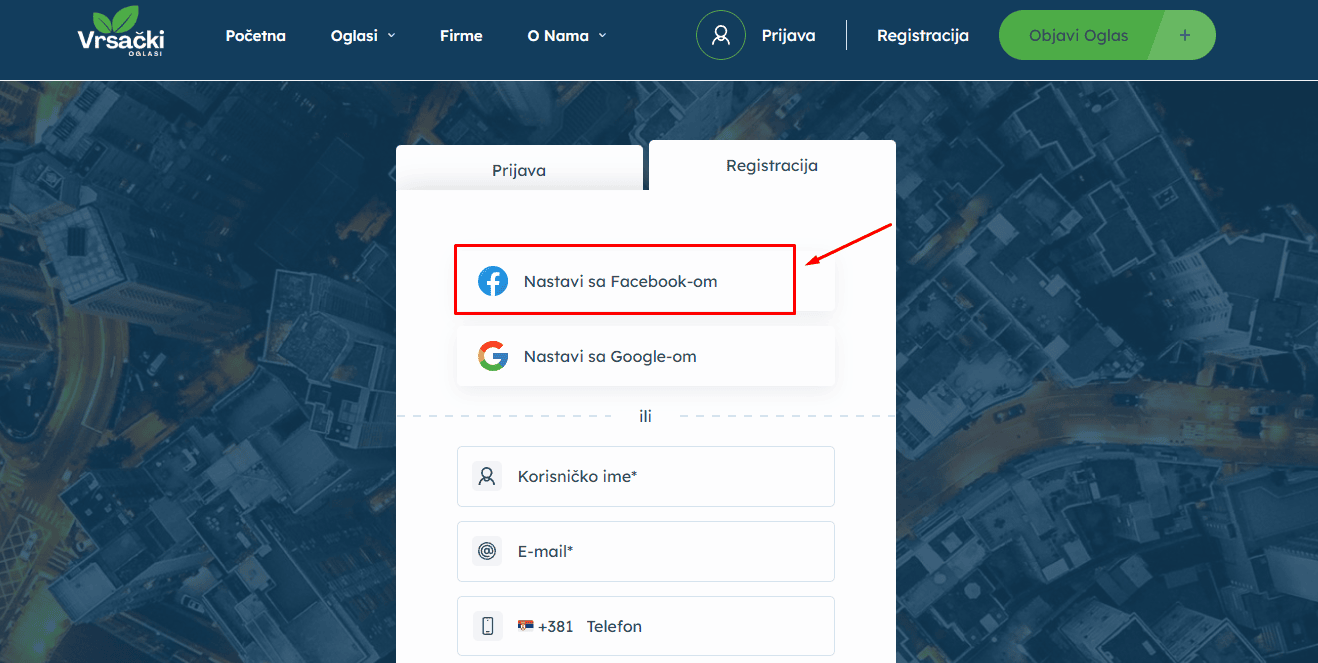Click the Objavi Oglas button

pos(1107,35)
